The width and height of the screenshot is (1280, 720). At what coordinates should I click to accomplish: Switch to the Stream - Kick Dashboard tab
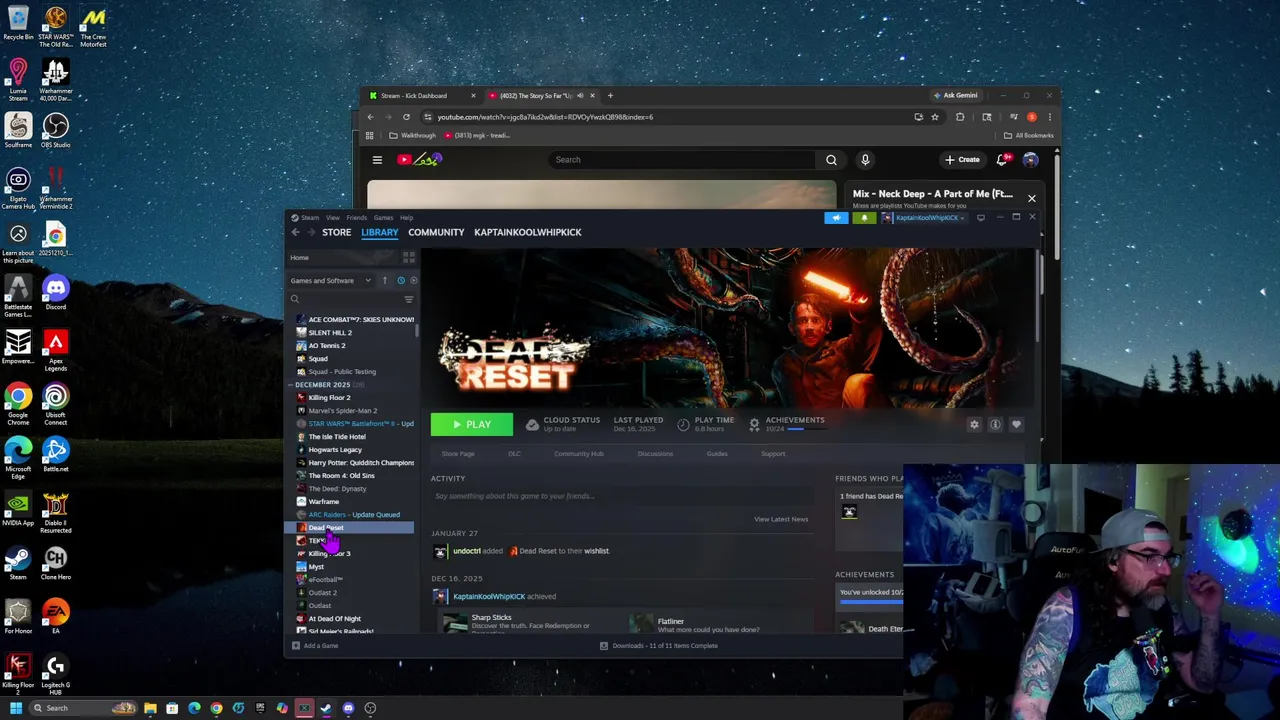click(422, 96)
